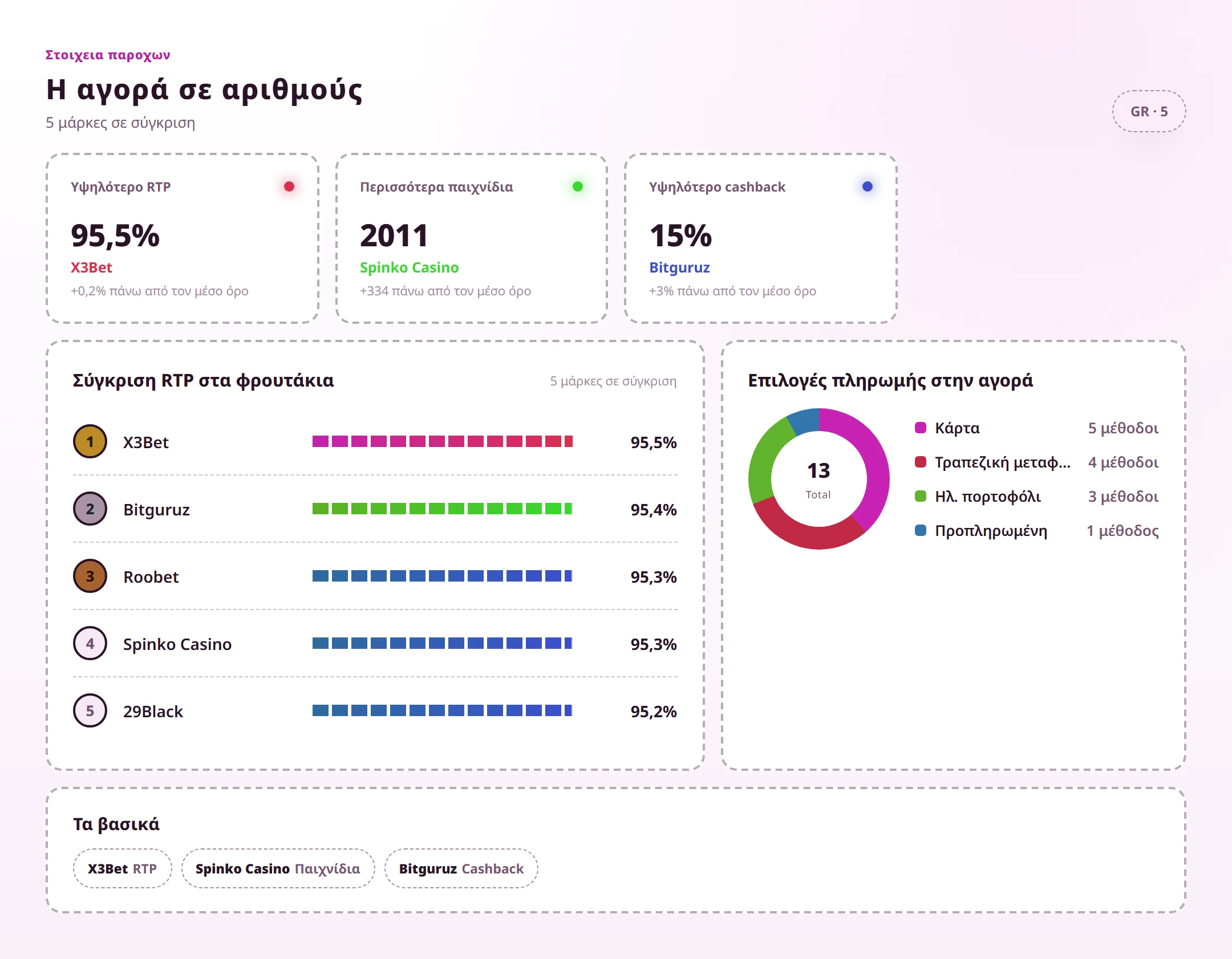Click the Roobet blue RTP bar
Image resolution: width=1232 pixels, height=959 pixels.
443,576
